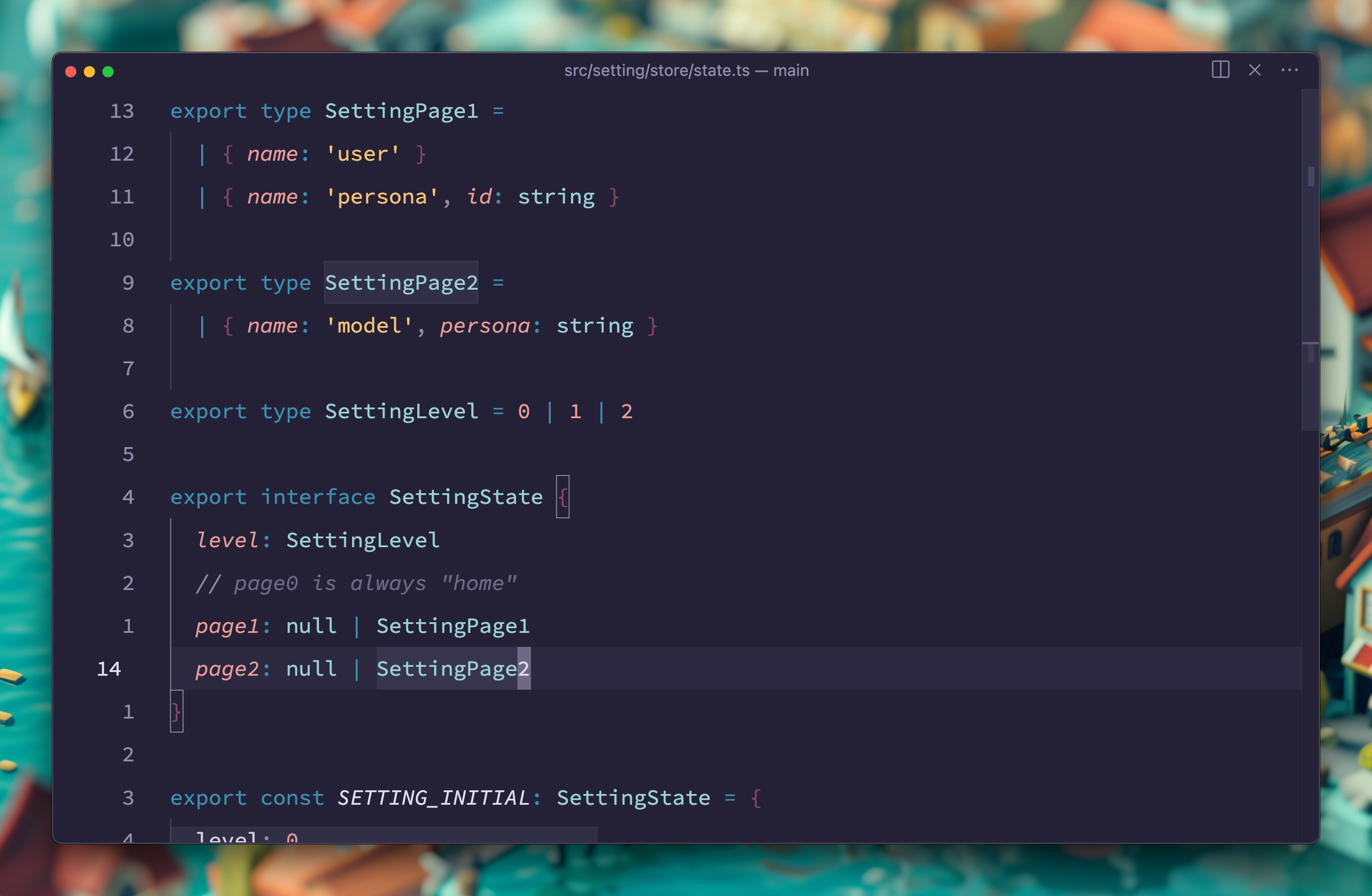
Task: Click SettingState type annotation on SETTING_INITIAL
Action: click(633, 798)
